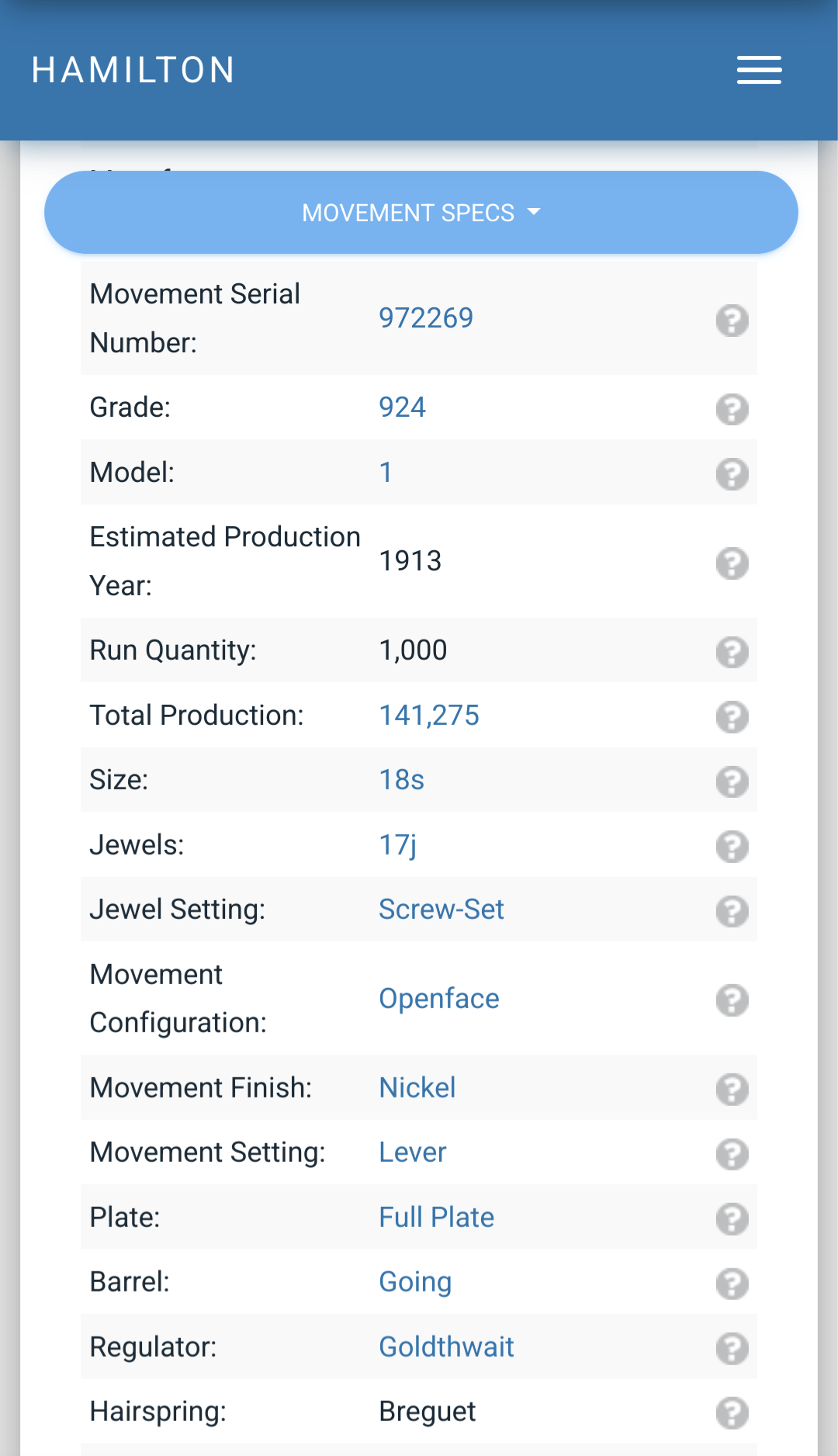Click the Hamilton header title
838x1456 pixels.
(x=133, y=70)
